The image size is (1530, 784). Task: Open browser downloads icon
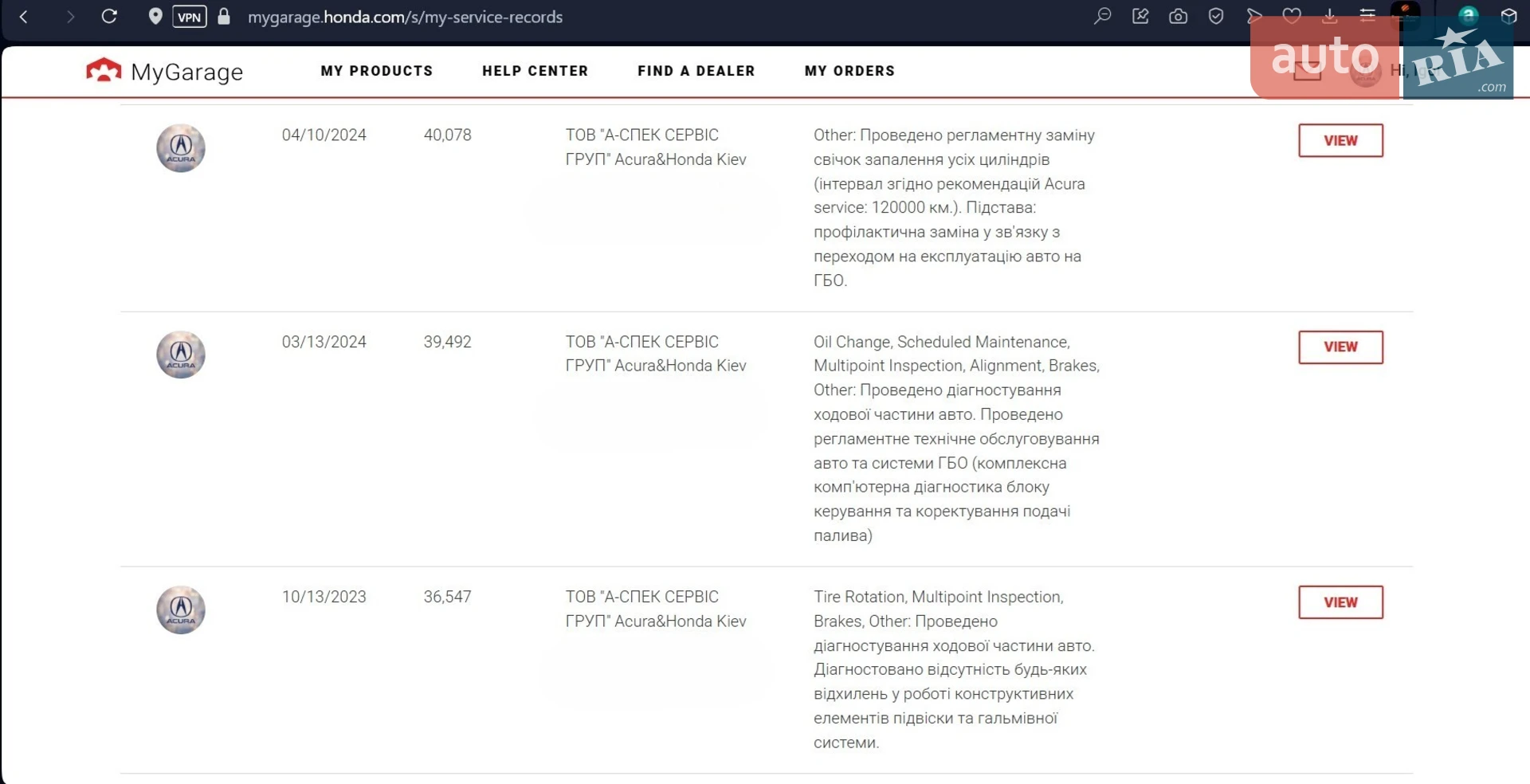(1329, 16)
